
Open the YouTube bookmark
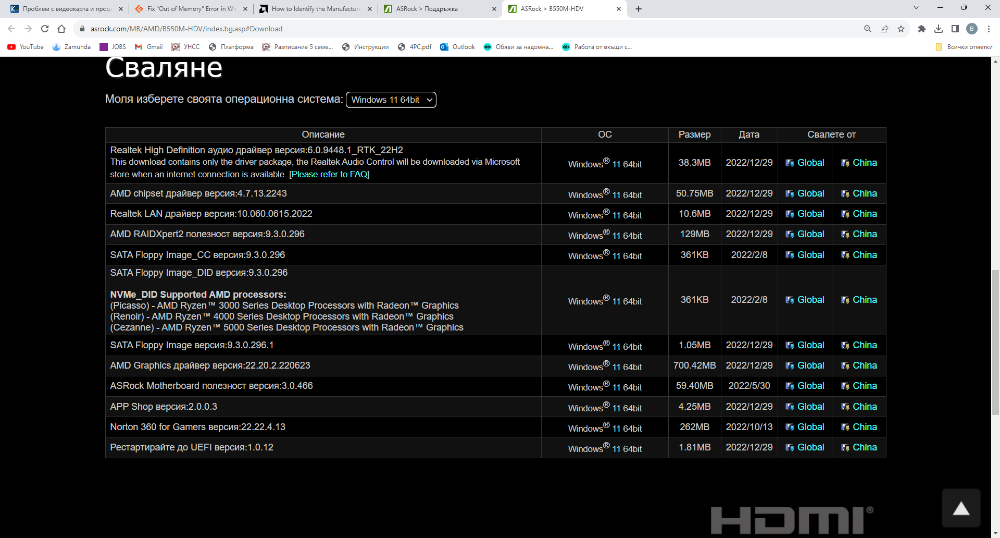[26, 47]
